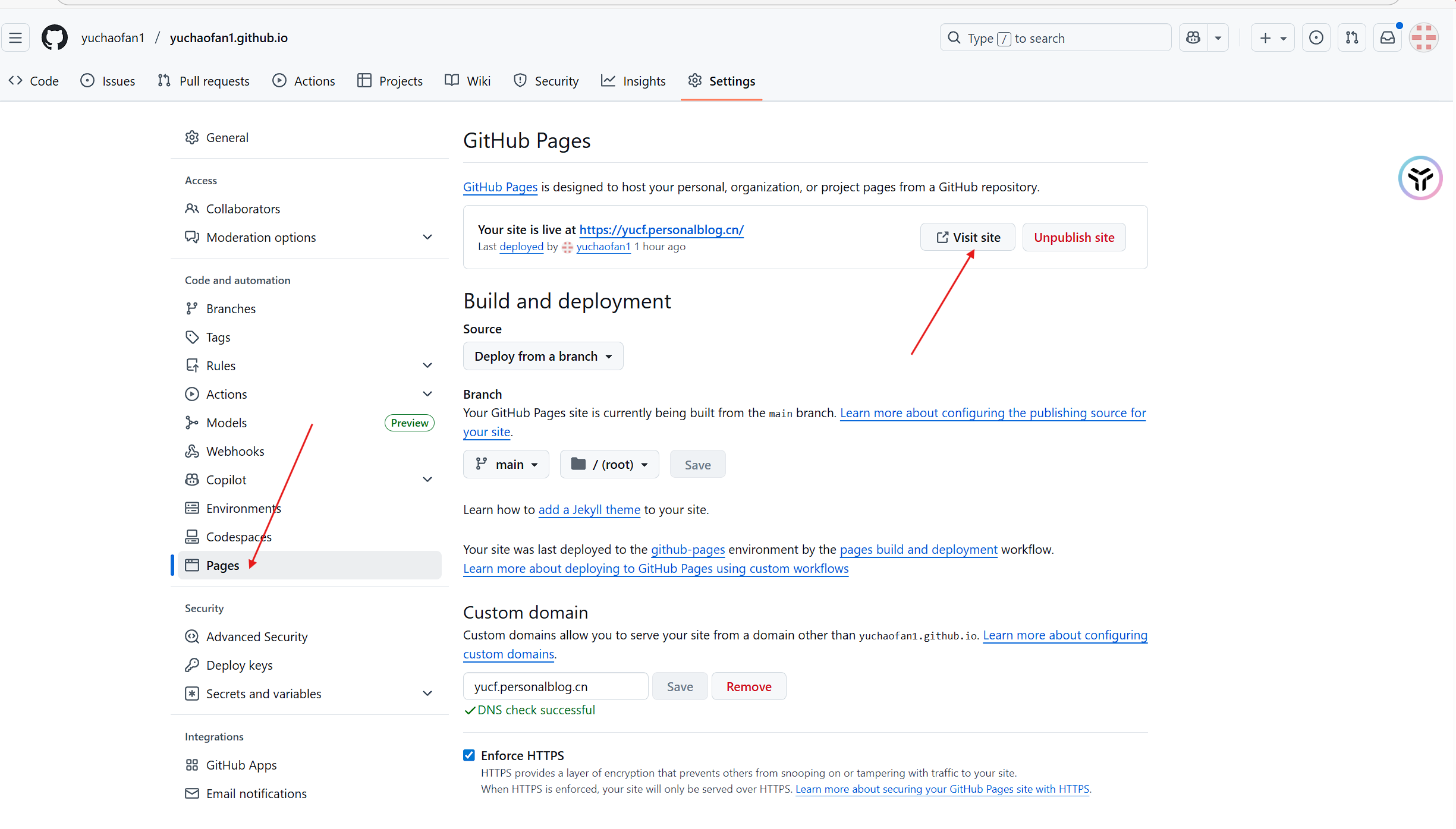Open the add a Jekyll theme link

(589, 509)
